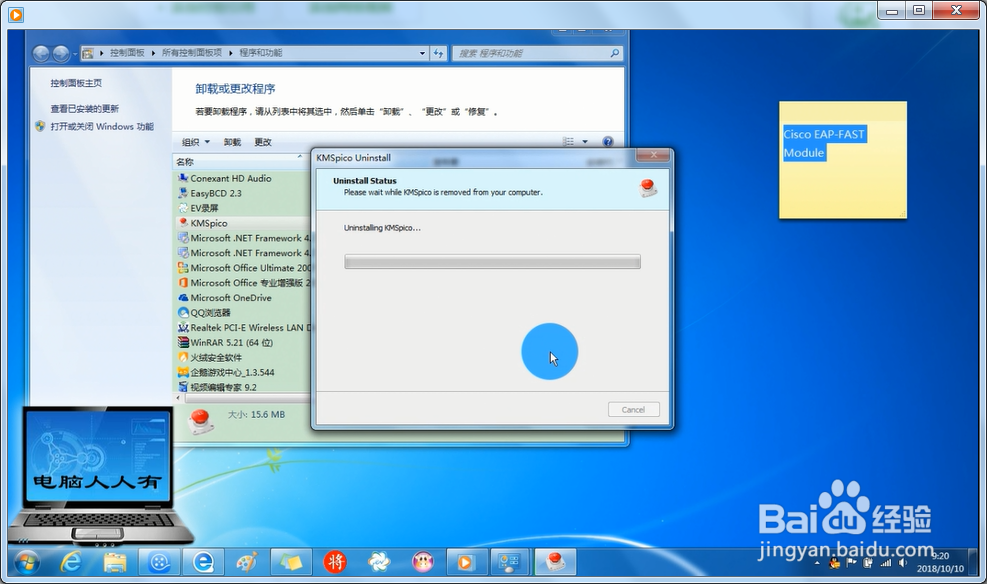Open the KMSpico red button taskbar icon
Viewport: 987px width, 584px height.
click(555, 562)
